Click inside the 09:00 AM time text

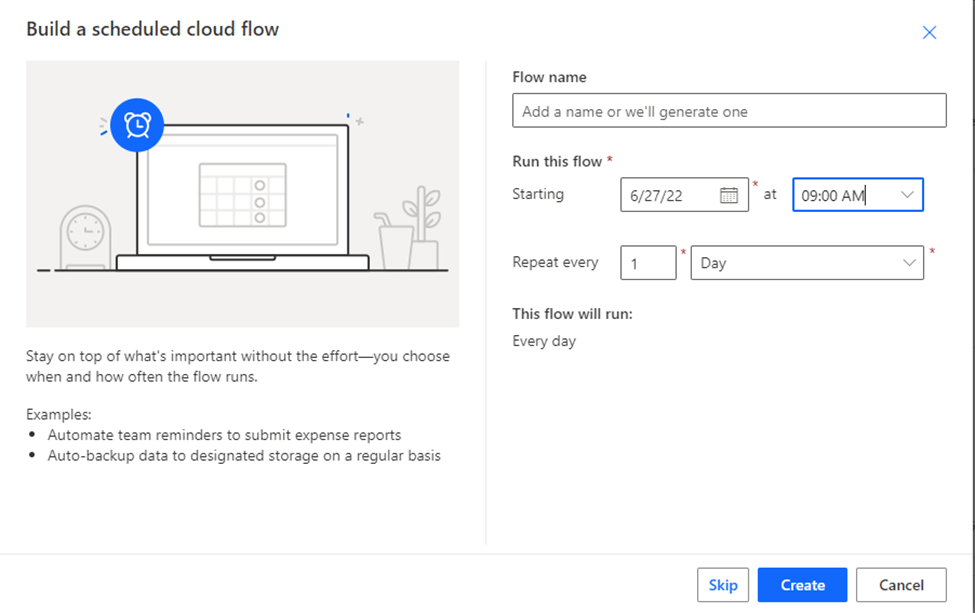tap(832, 196)
